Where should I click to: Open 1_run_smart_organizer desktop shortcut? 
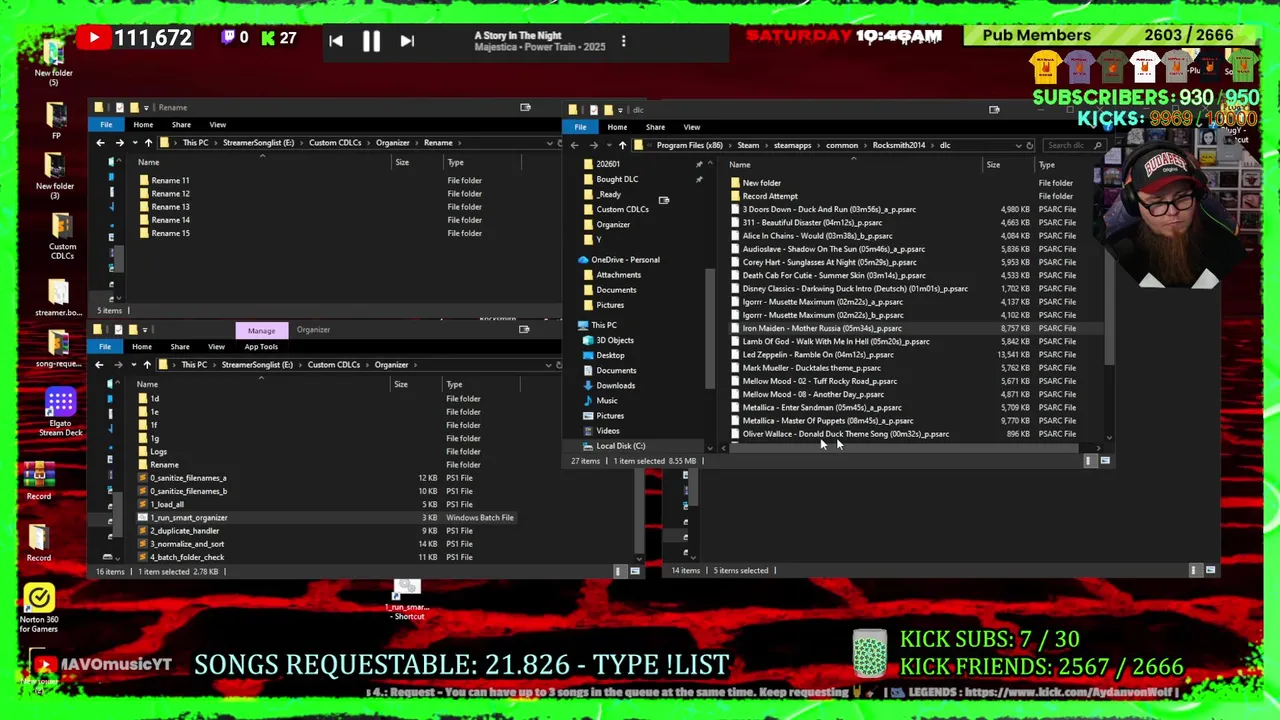point(407,599)
